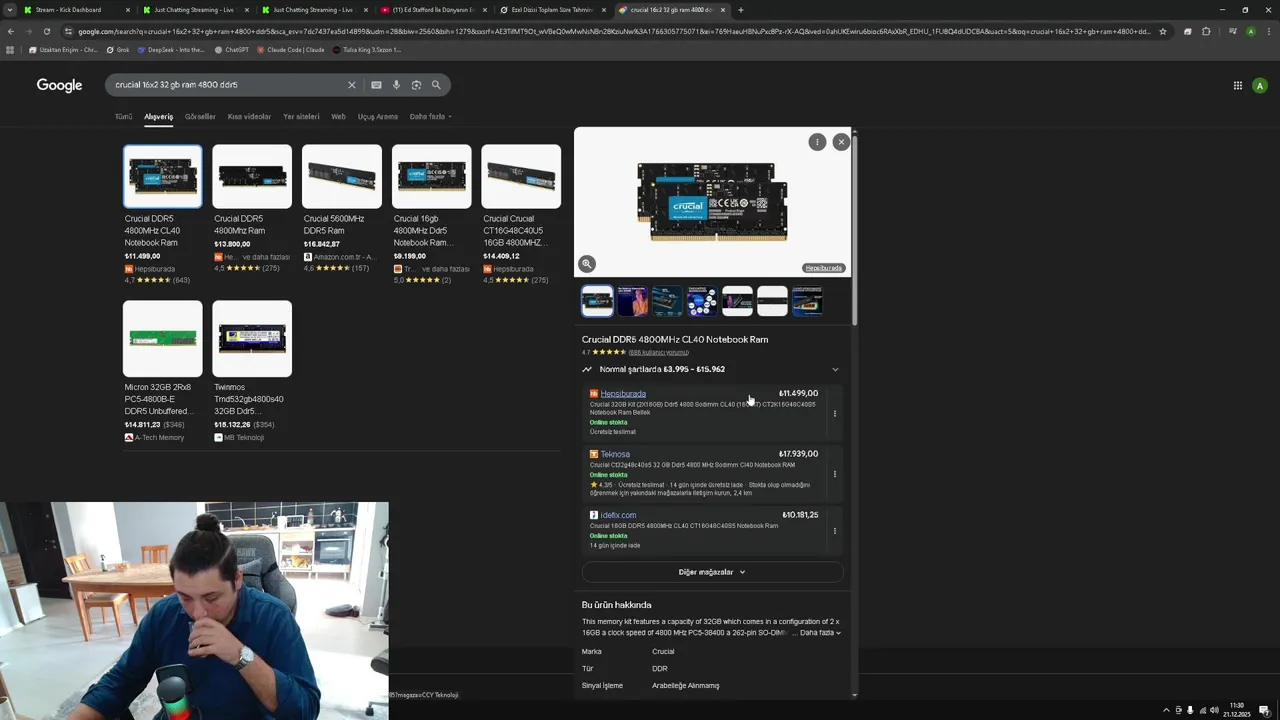Open Twinmos 32GB DDR5 product card
1280x720 pixels.
252,372
